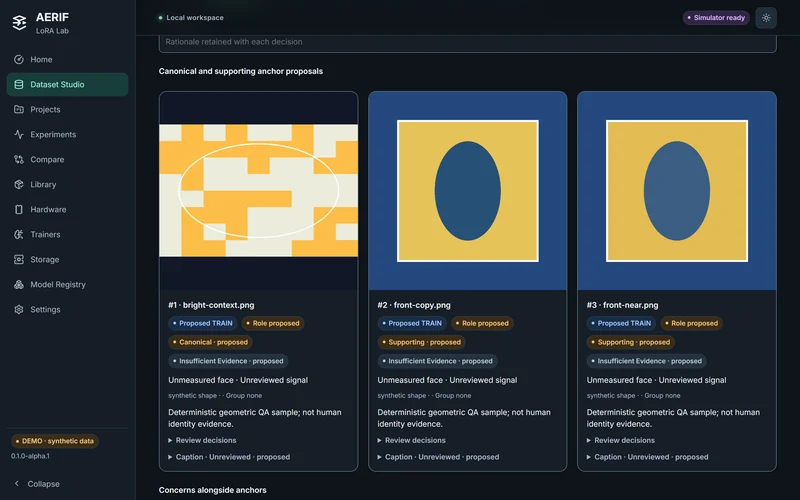
Task: Click the Library cube icon
Action: (19, 184)
